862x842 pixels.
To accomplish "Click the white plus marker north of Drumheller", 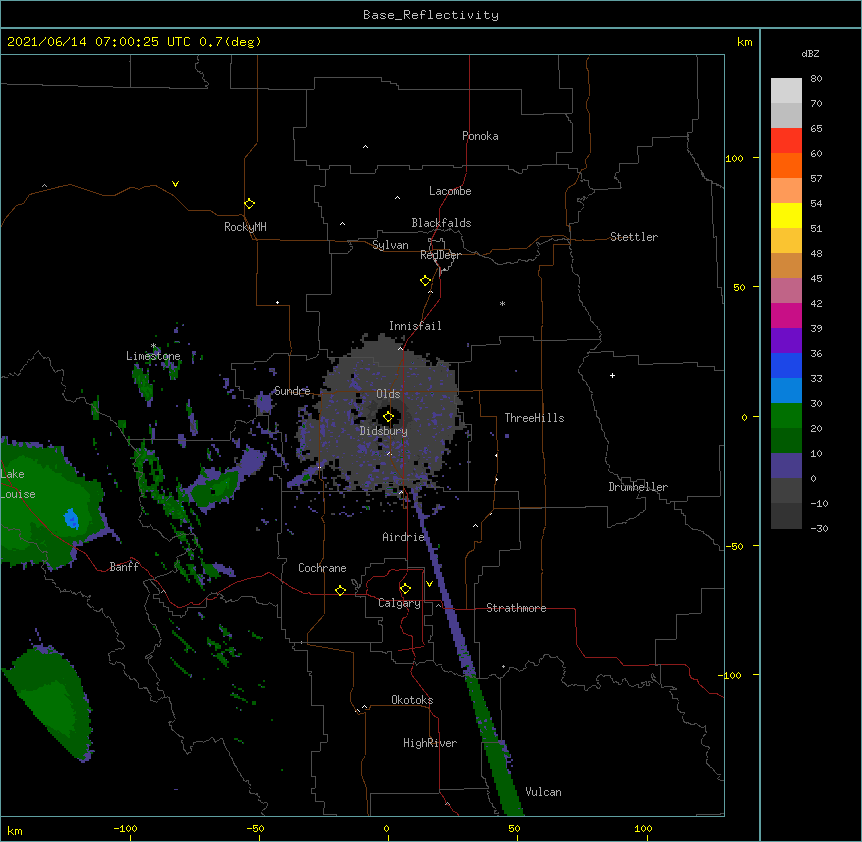I will [x=612, y=375].
